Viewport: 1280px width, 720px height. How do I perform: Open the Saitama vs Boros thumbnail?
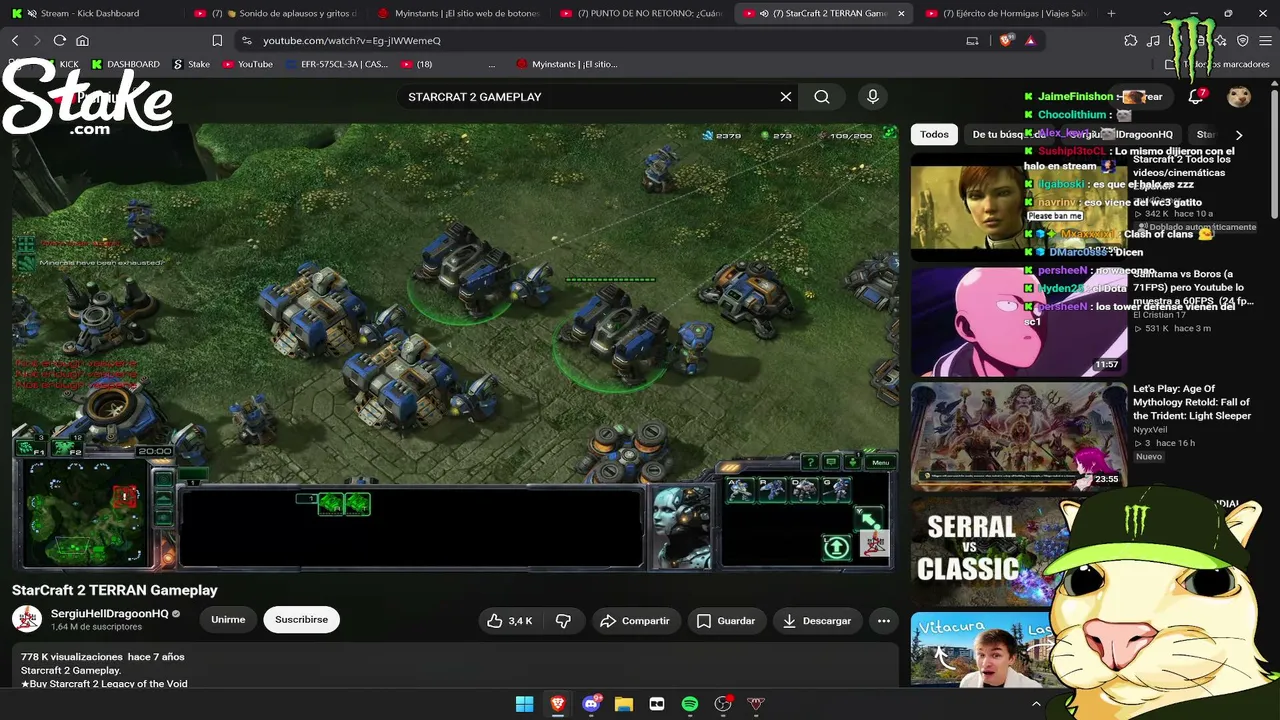1018,321
